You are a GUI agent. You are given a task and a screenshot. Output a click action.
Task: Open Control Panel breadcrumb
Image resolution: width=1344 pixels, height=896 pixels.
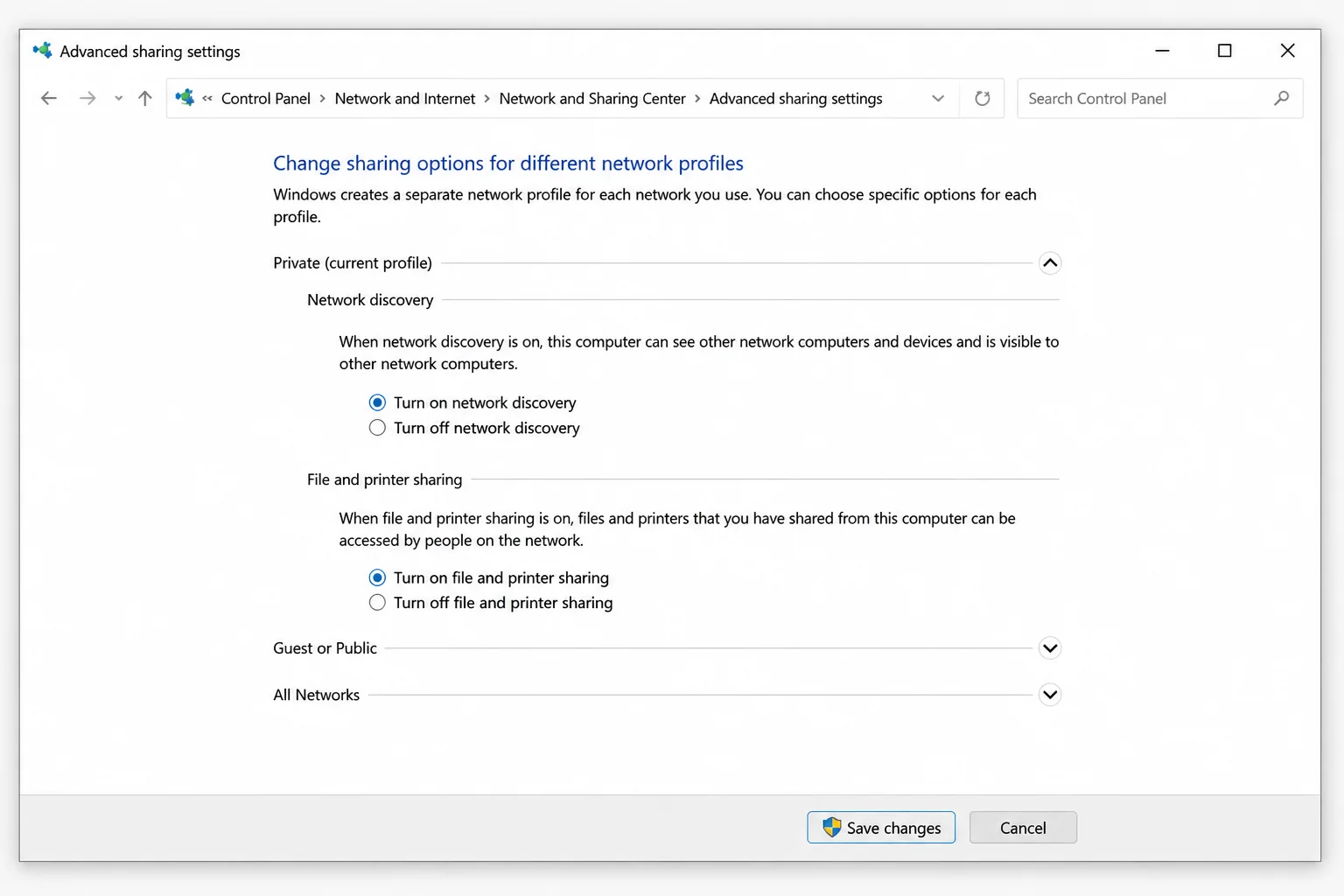click(x=266, y=99)
